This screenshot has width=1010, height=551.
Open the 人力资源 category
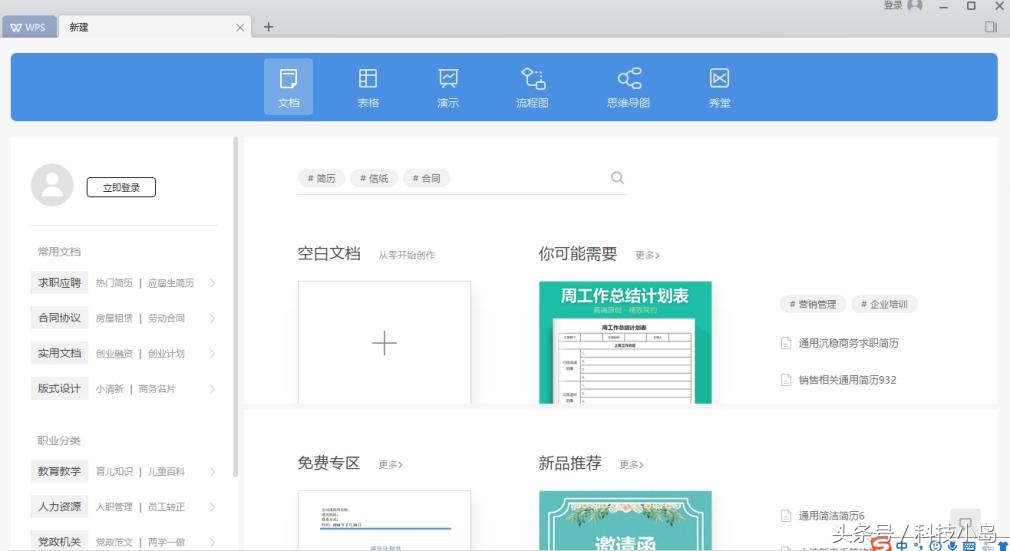pyautogui.click(x=59, y=507)
